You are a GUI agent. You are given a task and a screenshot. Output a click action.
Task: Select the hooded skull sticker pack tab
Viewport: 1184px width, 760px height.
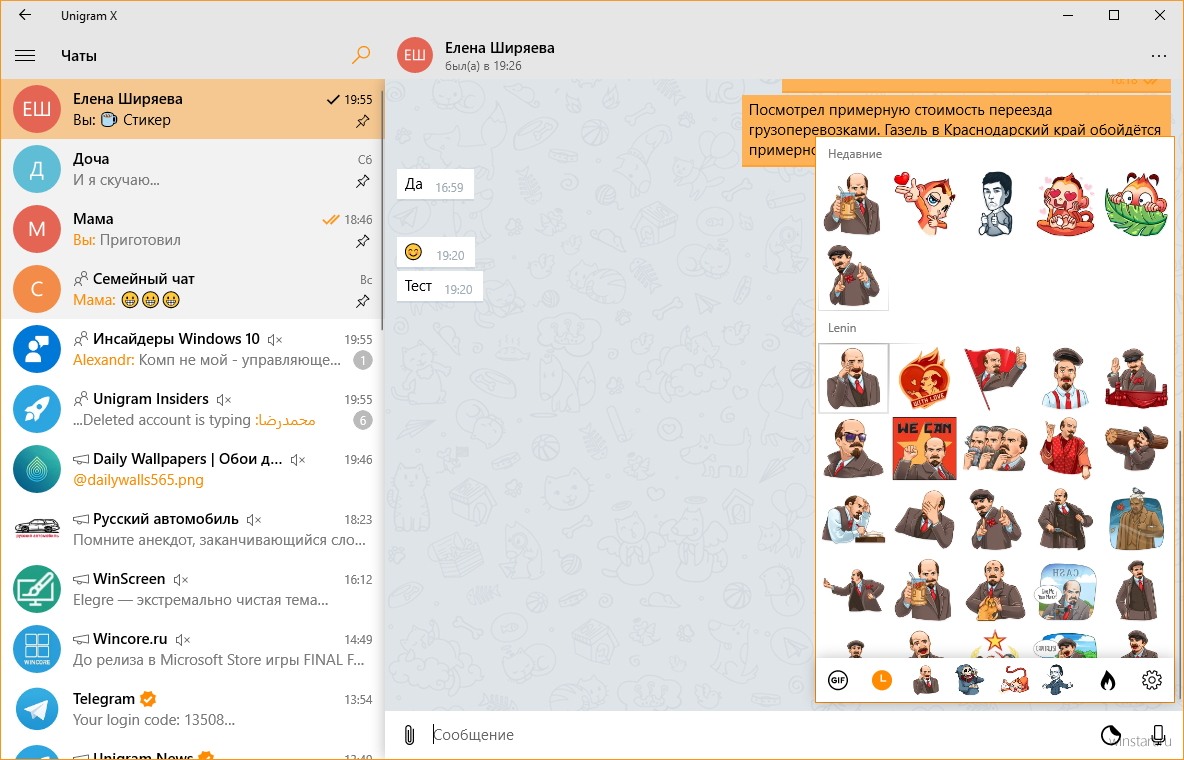click(x=970, y=680)
